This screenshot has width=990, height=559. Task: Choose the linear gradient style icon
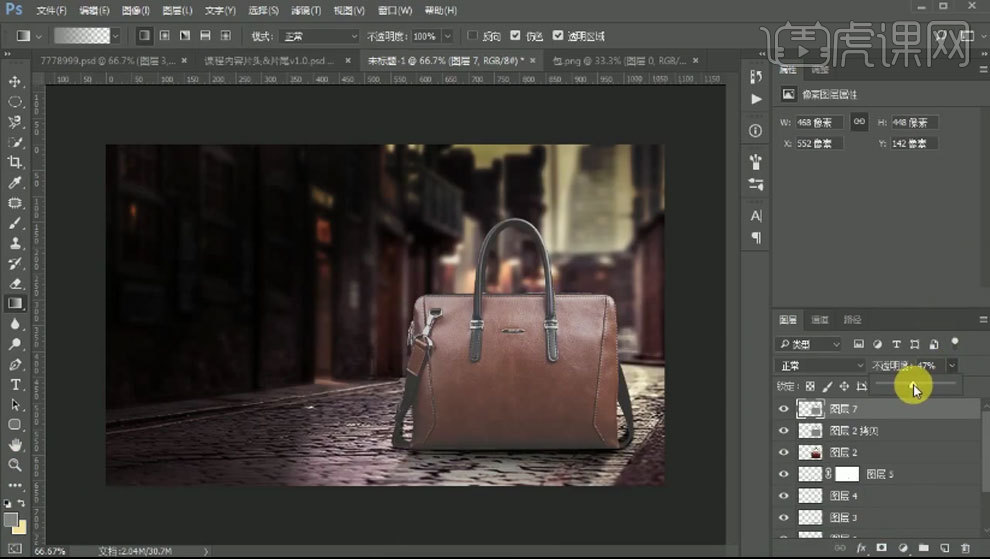[x=144, y=35]
